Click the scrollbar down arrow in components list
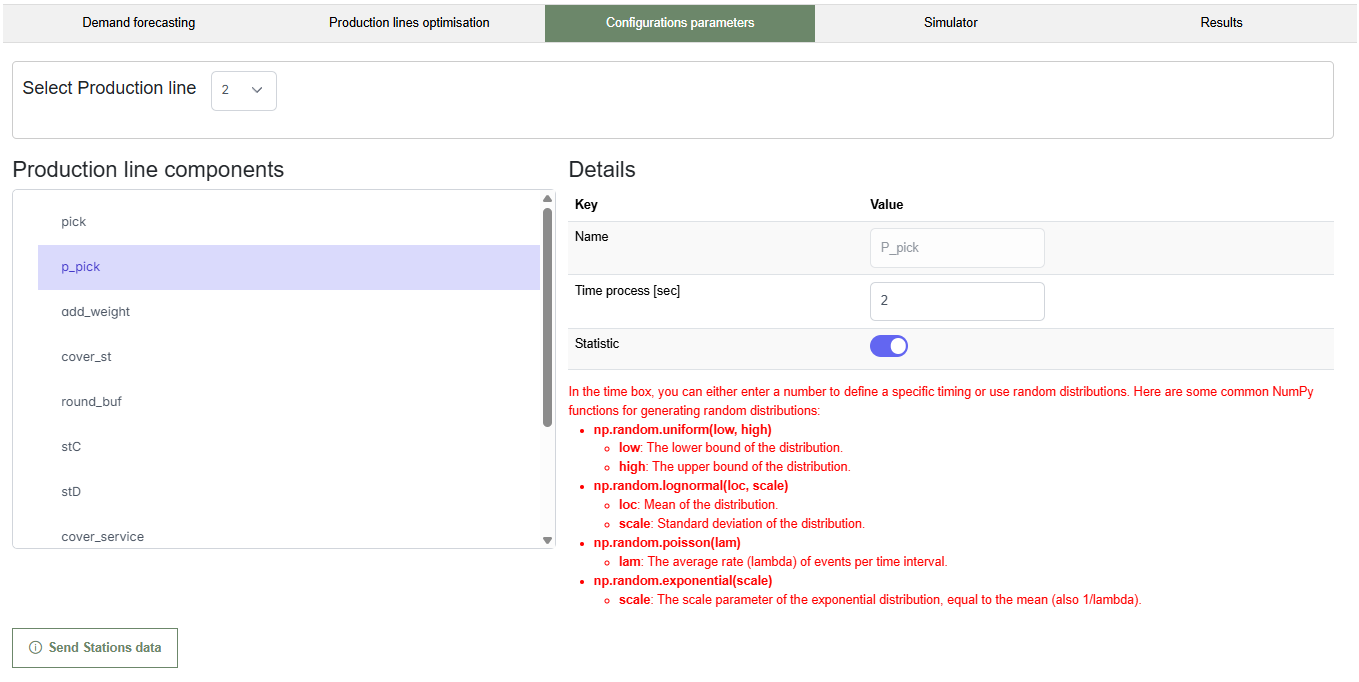This screenshot has height=682, width=1359. tap(546, 539)
